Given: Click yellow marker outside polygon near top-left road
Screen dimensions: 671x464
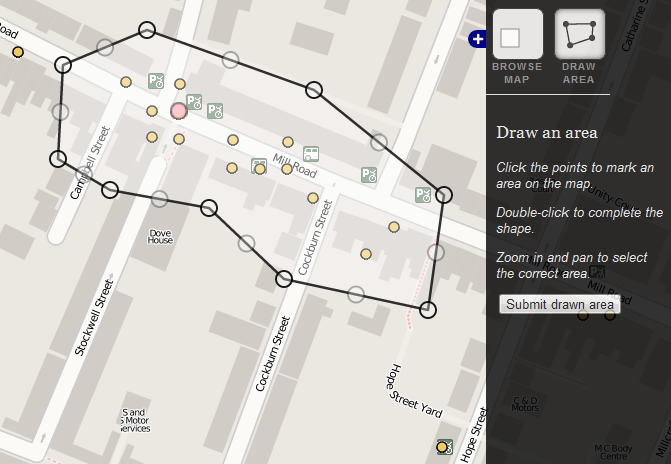Looking at the screenshot, I should point(18,52).
